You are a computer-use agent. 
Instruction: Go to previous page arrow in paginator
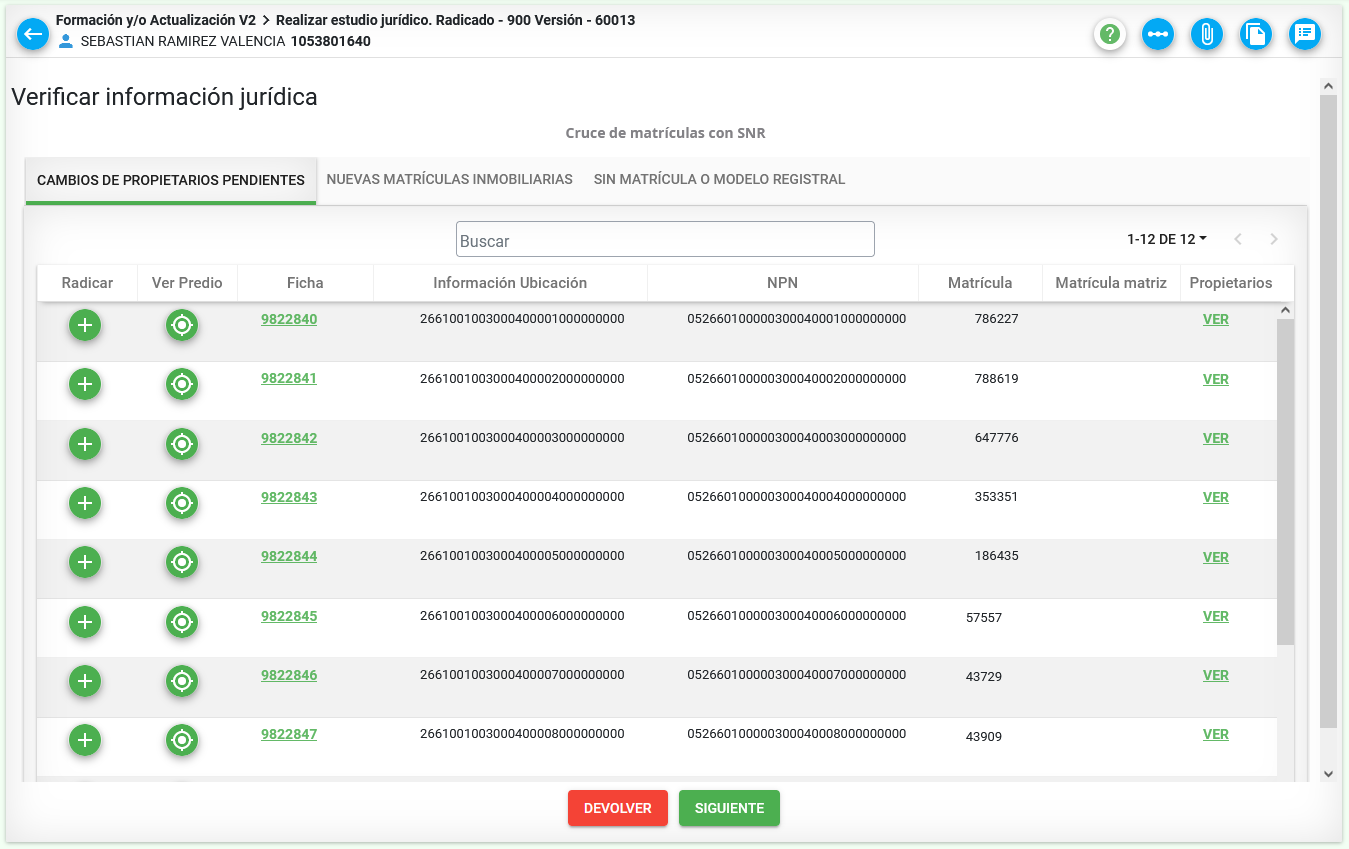click(x=1238, y=239)
